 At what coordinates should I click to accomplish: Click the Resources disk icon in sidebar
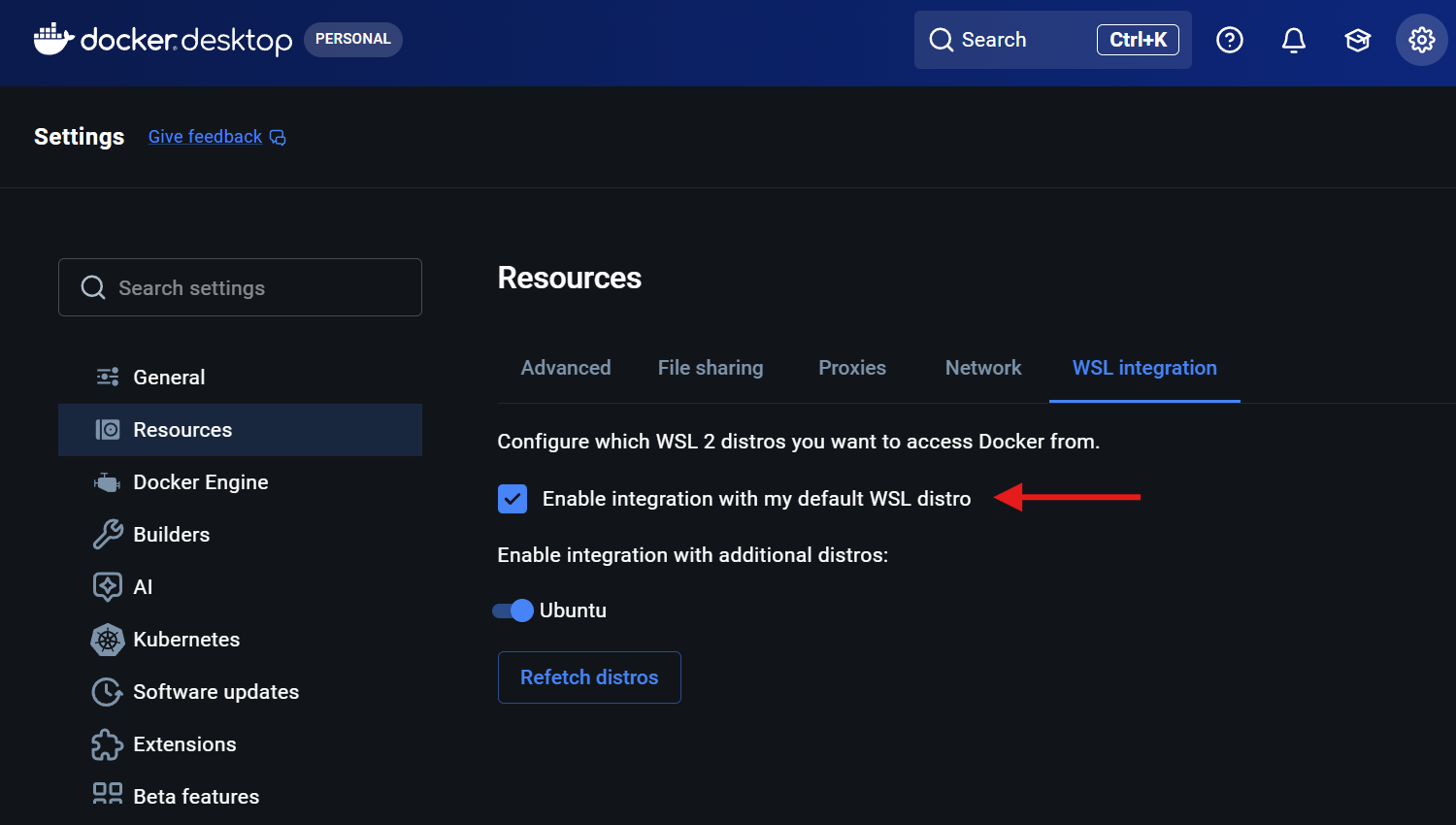tap(108, 429)
